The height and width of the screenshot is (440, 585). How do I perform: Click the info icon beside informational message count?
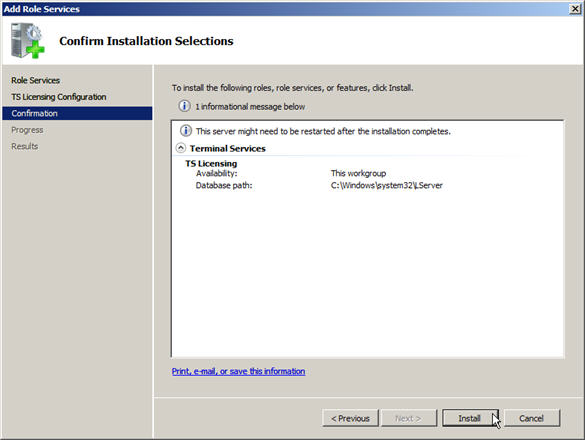pyautogui.click(x=184, y=106)
